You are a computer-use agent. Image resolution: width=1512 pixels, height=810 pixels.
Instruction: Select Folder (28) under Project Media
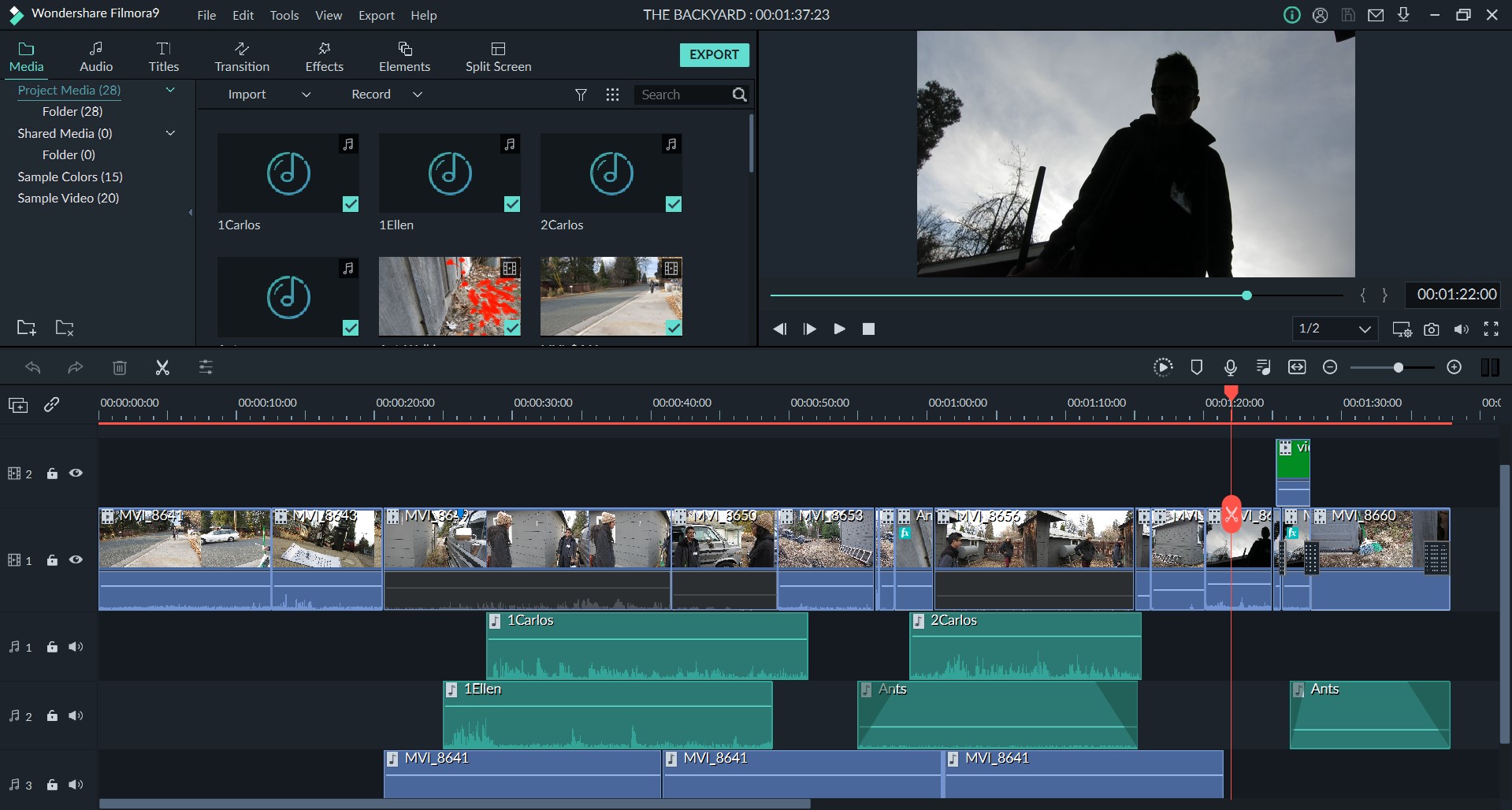click(x=72, y=111)
